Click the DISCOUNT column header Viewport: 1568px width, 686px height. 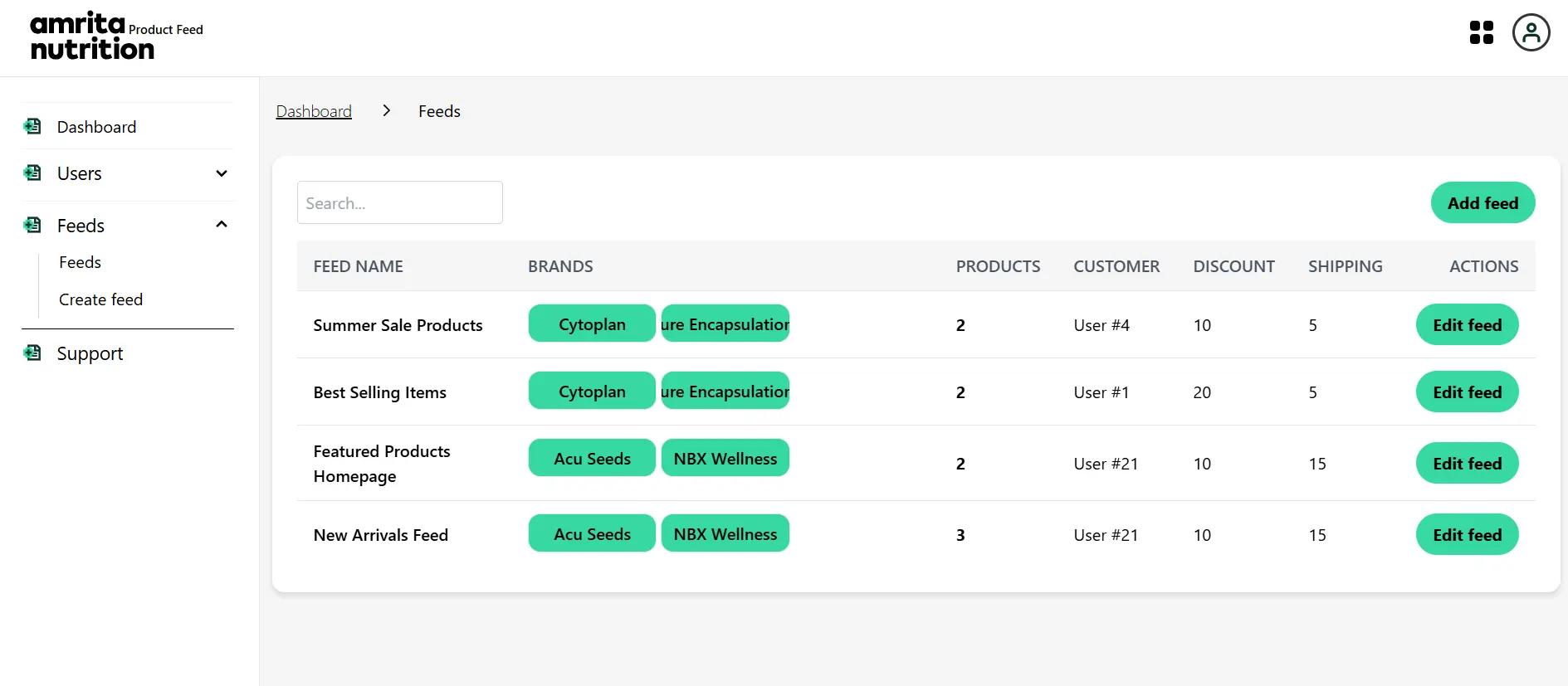(x=1233, y=266)
